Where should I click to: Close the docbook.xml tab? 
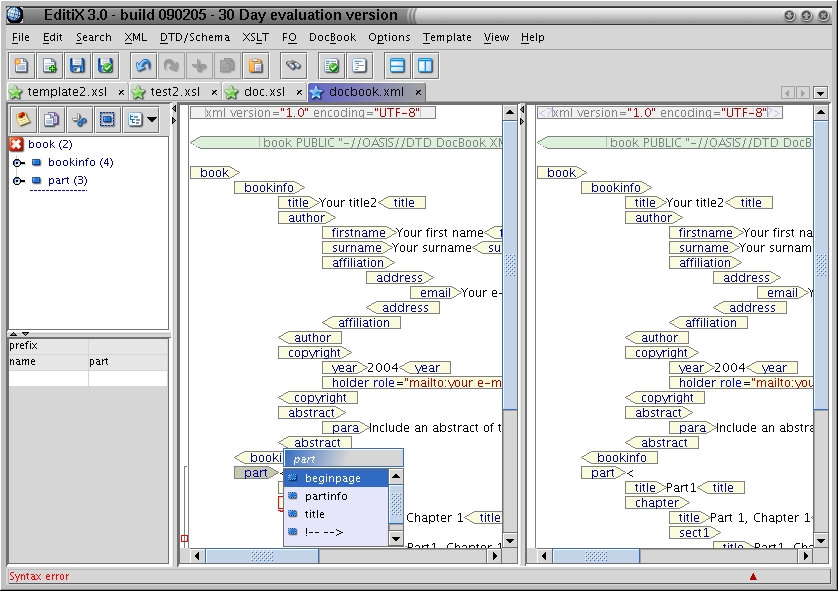tap(418, 92)
